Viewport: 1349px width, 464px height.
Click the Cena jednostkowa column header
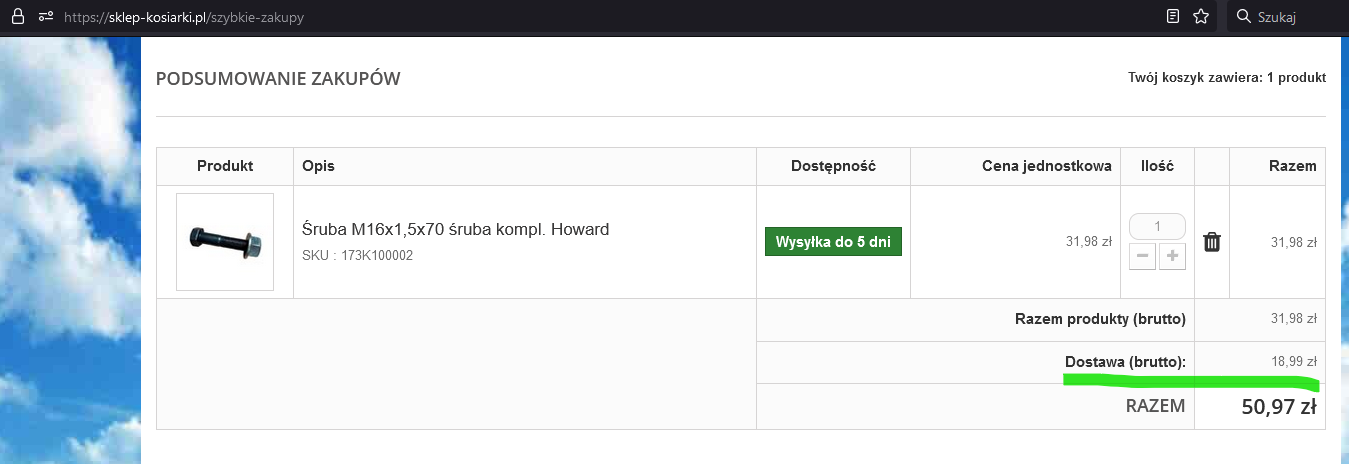[x=1046, y=166]
